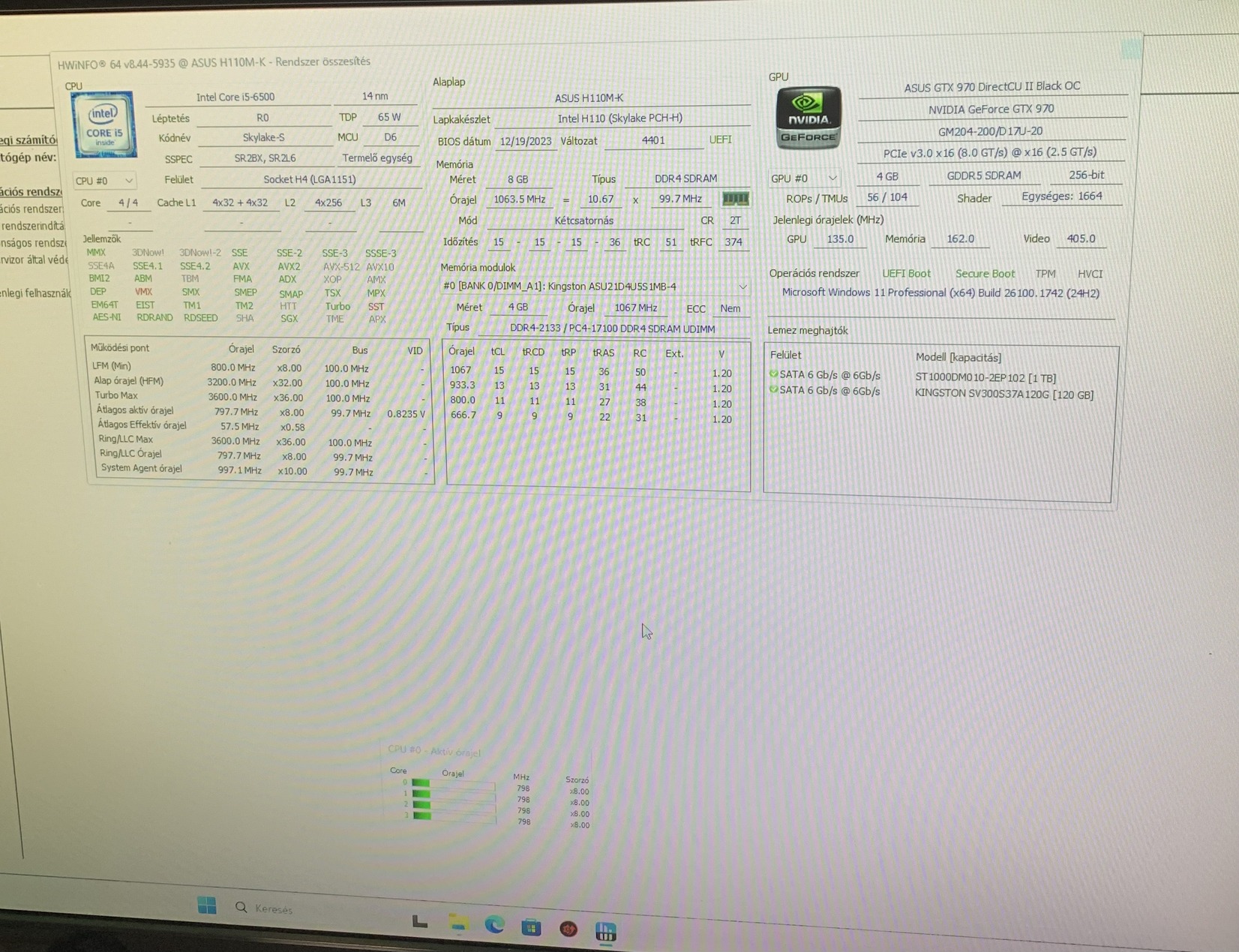
Task: Click the status icon beside the KINGSTON SV300 drive
Action: 773,390
